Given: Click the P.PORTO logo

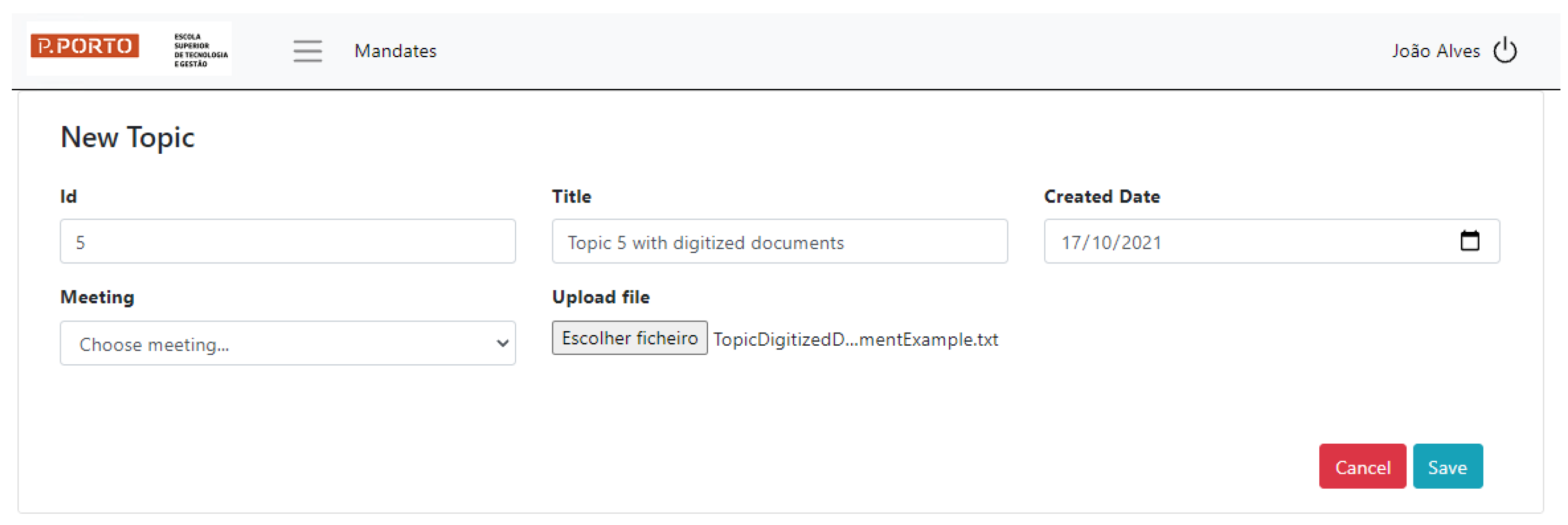Looking at the screenshot, I should [85, 46].
